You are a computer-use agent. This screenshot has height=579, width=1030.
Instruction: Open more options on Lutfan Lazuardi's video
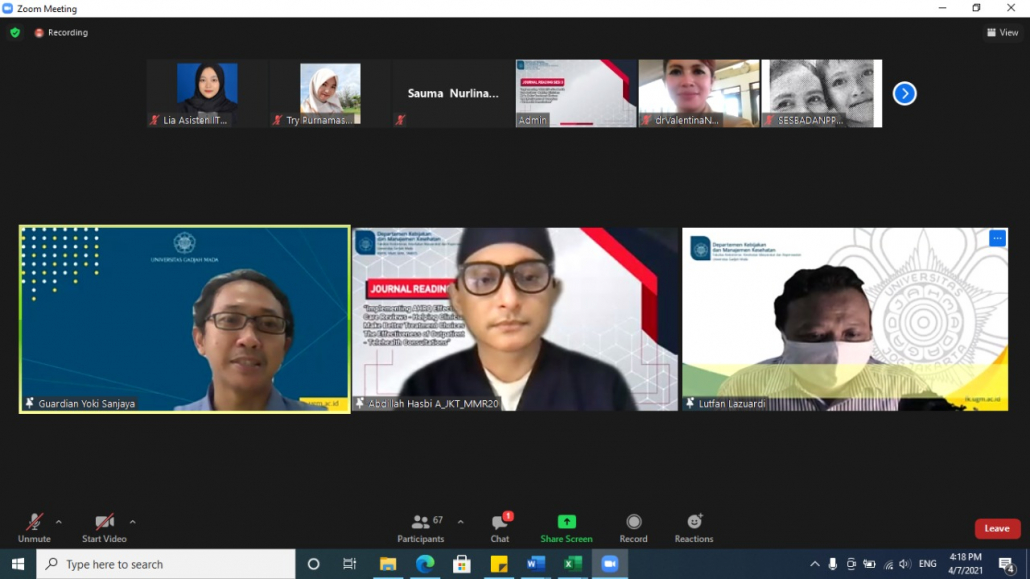click(x=997, y=238)
